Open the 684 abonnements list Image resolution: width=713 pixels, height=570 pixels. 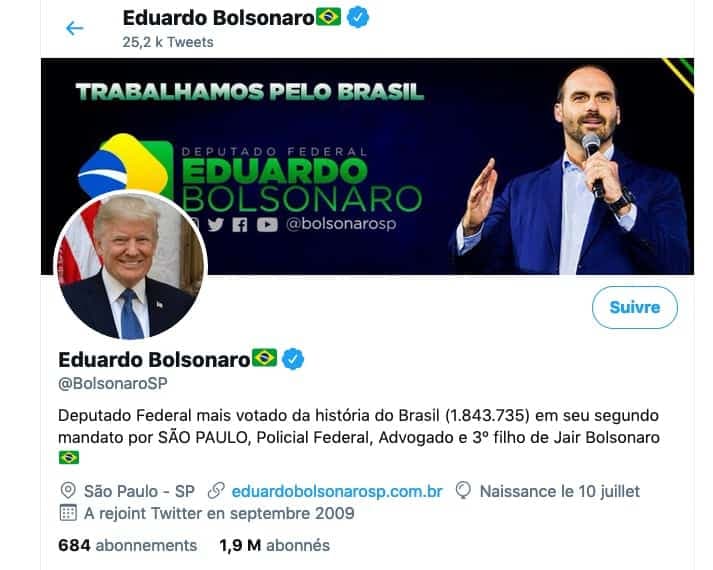click(x=128, y=545)
